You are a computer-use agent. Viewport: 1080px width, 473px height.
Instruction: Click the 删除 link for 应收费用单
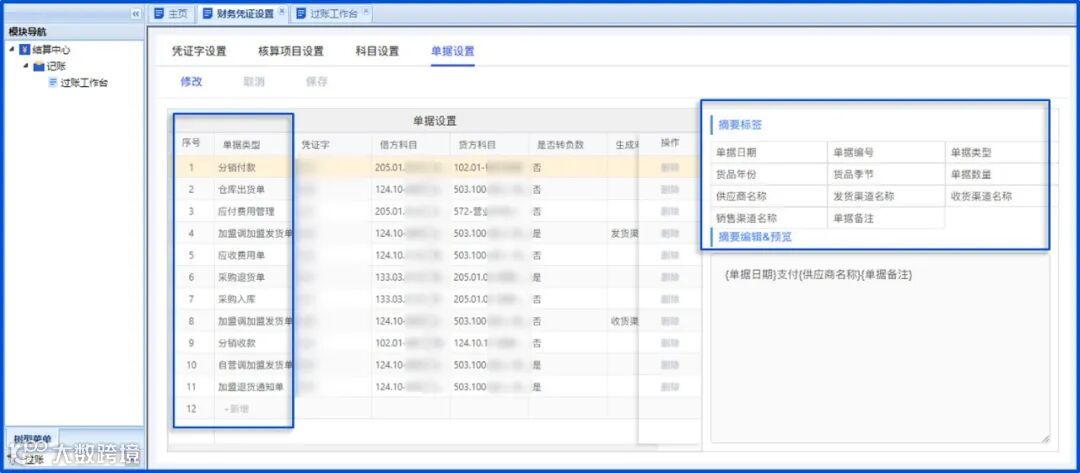[669, 255]
